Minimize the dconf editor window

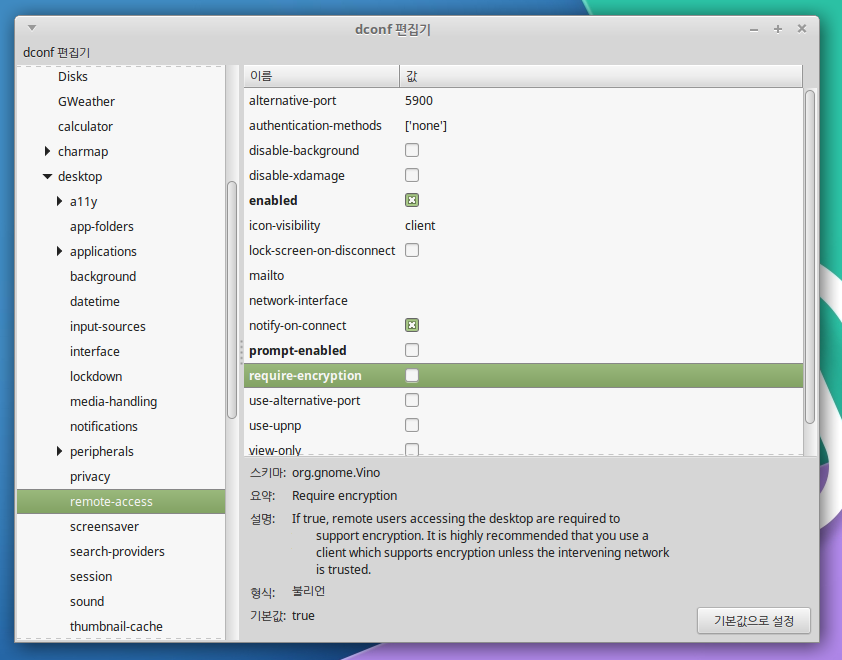(x=755, y=29)
